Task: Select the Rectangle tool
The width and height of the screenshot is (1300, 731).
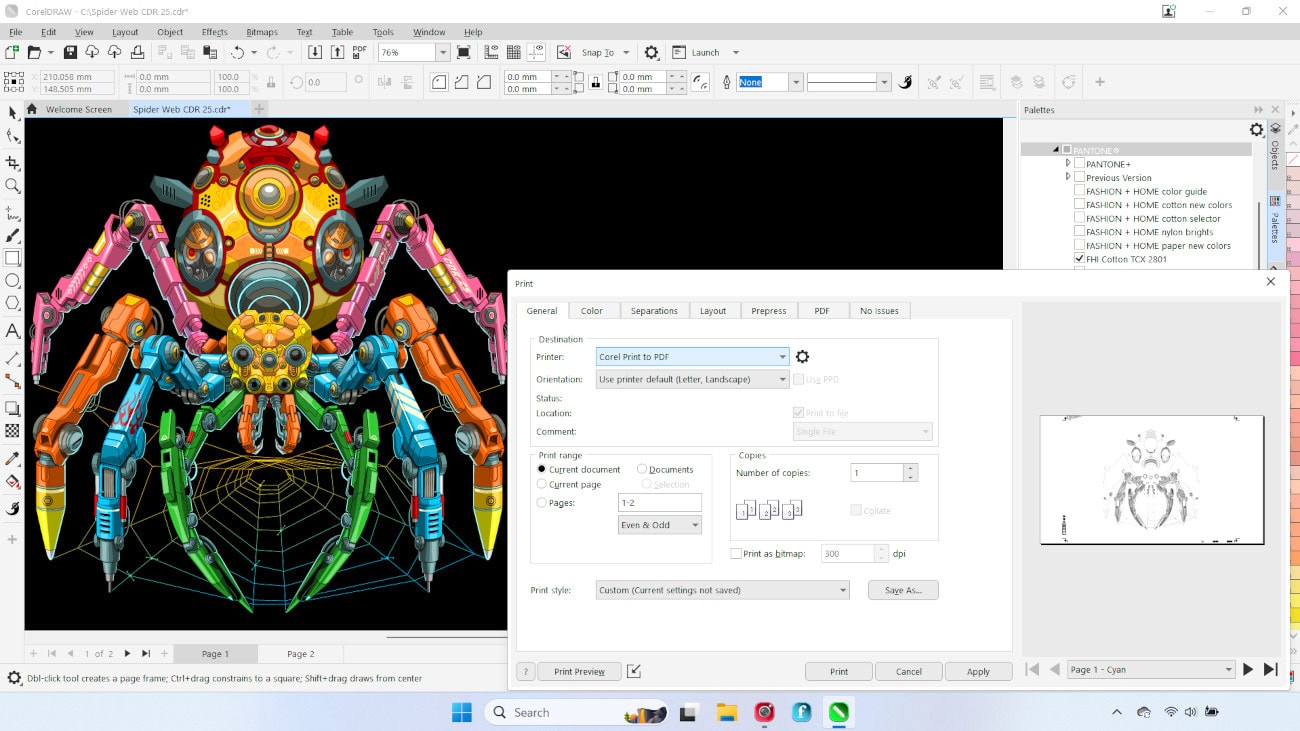Action: tap(12, 258)
